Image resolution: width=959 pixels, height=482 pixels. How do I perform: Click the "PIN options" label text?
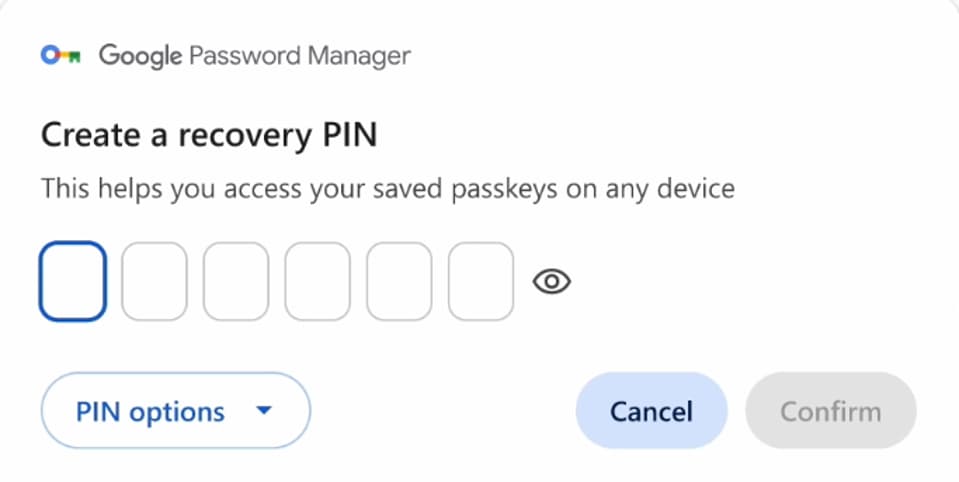point(150,411)
